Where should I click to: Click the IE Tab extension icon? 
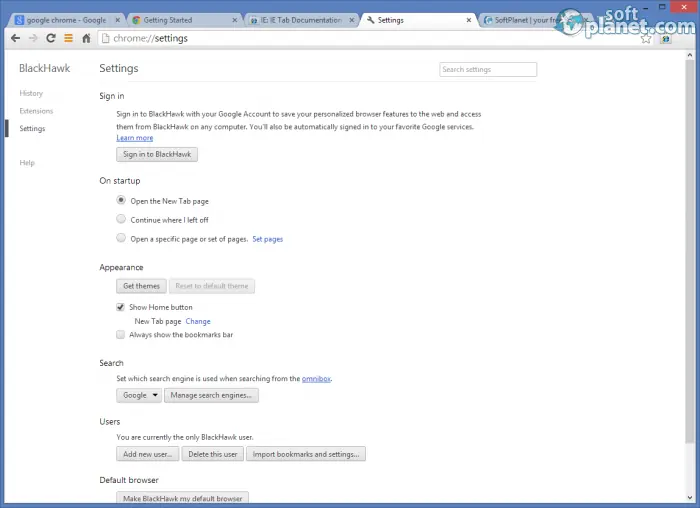tap(666, 39)
